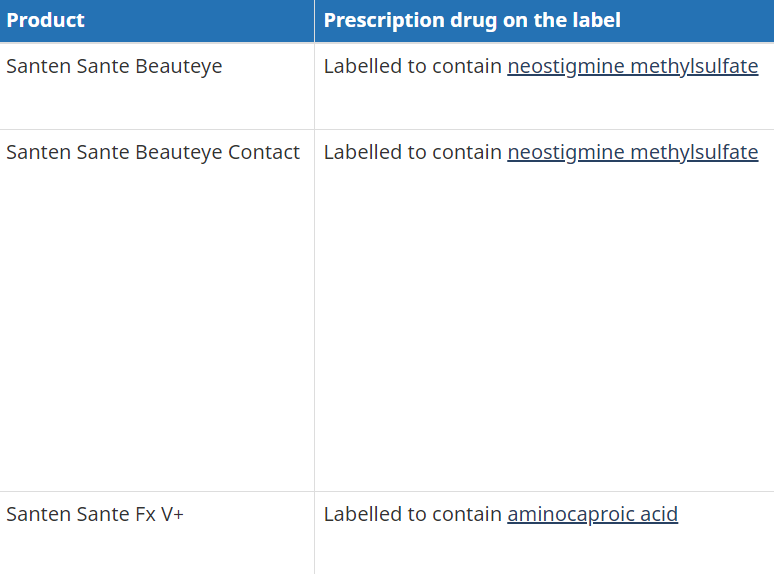Follow the aminocaproic acid link

[592, 515]
